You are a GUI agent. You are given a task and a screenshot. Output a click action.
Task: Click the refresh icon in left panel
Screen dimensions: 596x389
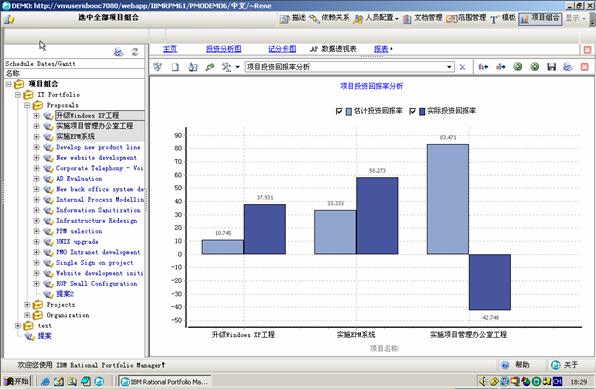(135, 52)
